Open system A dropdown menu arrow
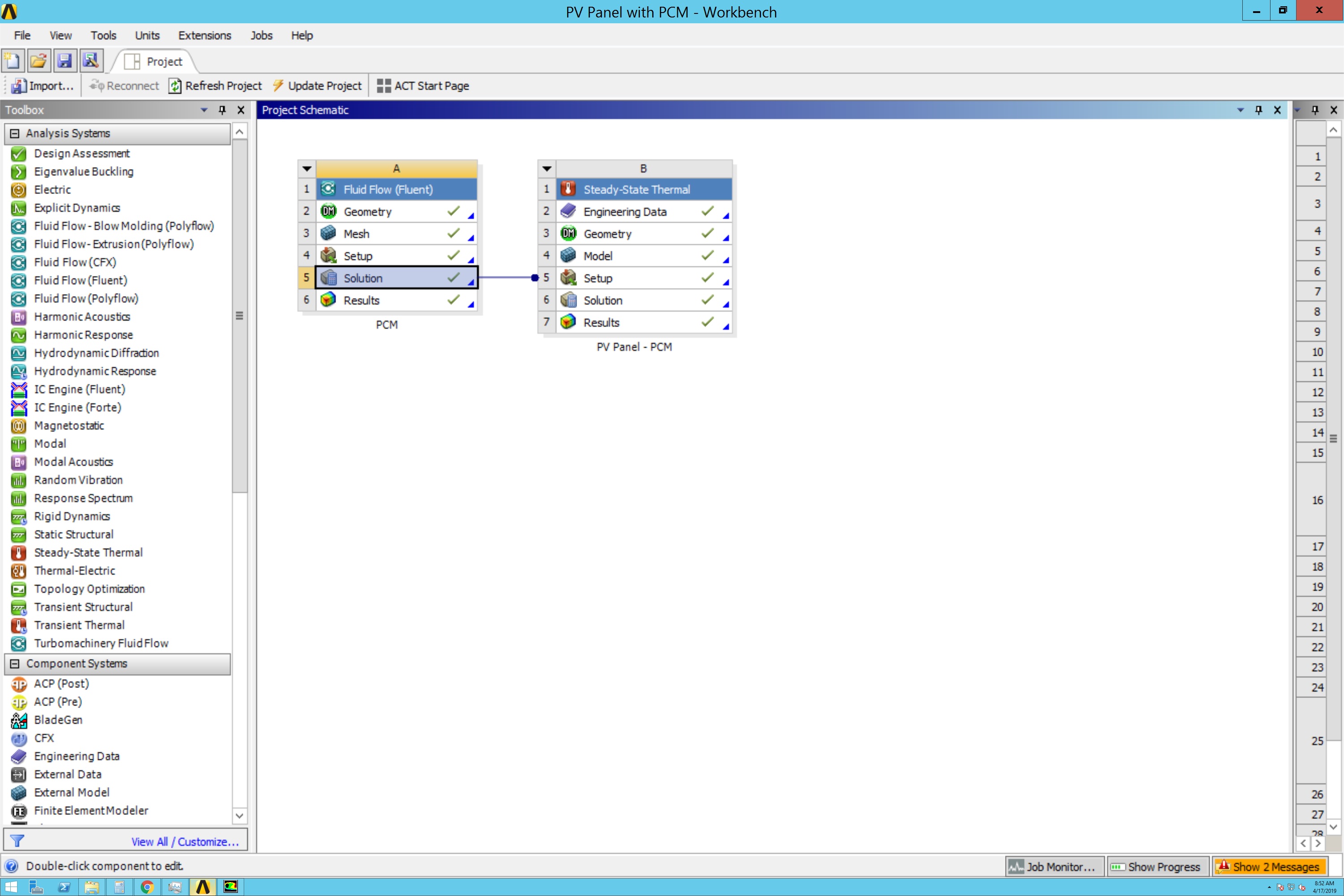Viewport: 1344px width, 896px height. 307,168
